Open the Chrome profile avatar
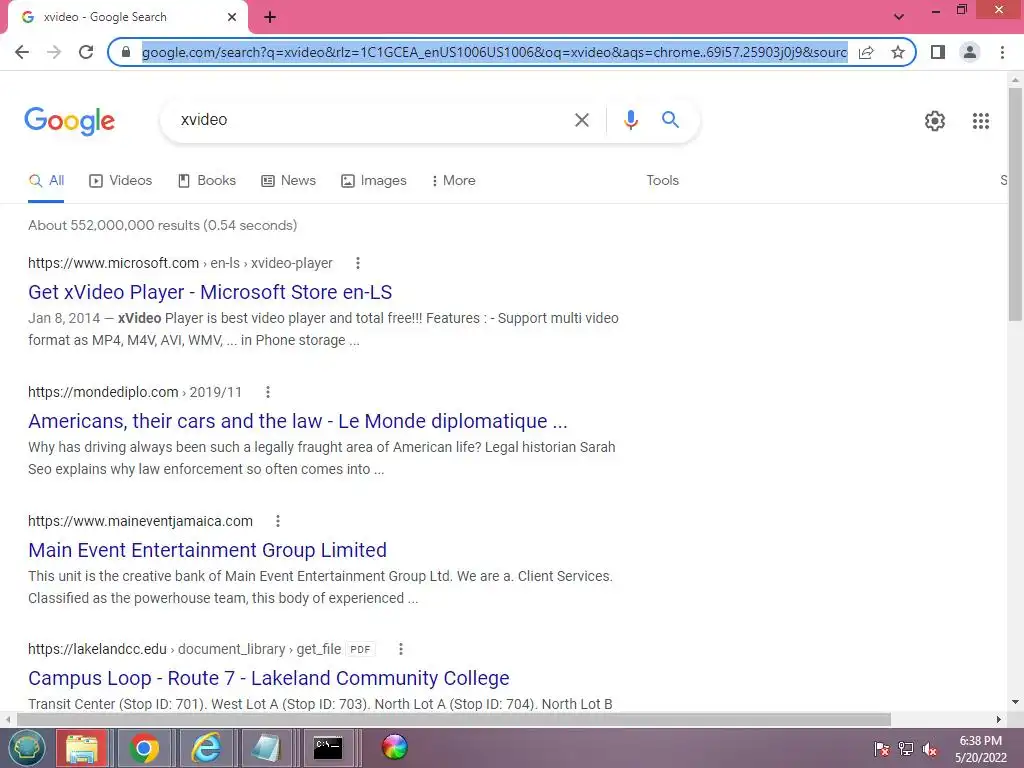Screen dimensions: 1024x768 (x=970, y=52)
